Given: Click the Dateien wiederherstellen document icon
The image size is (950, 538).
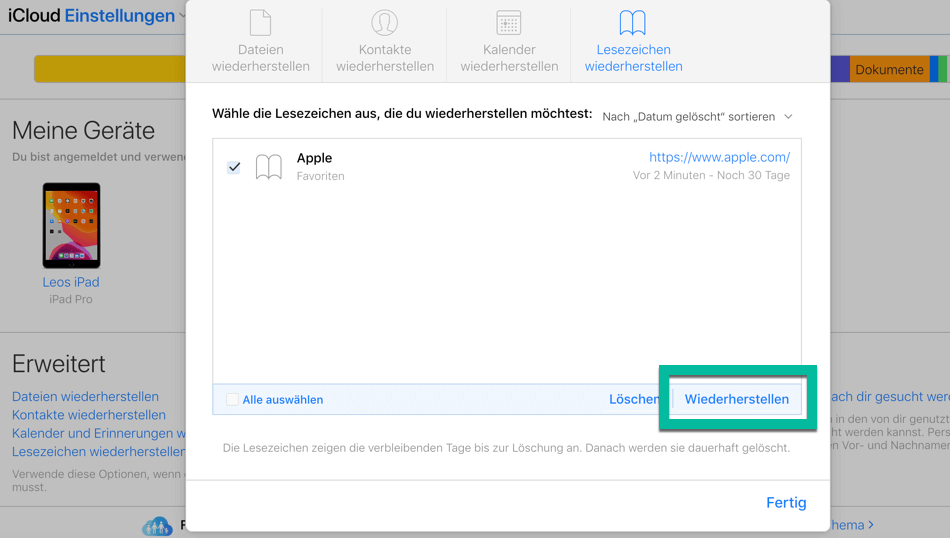Looking at the screenshot, I should click(261, 23).
